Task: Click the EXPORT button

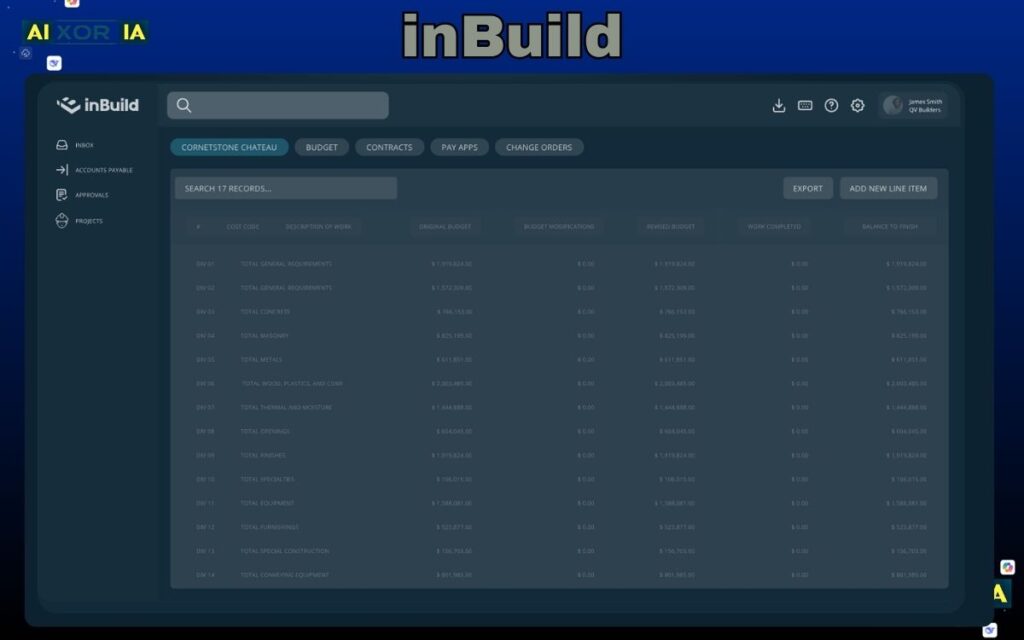Action: click(807, 188)
